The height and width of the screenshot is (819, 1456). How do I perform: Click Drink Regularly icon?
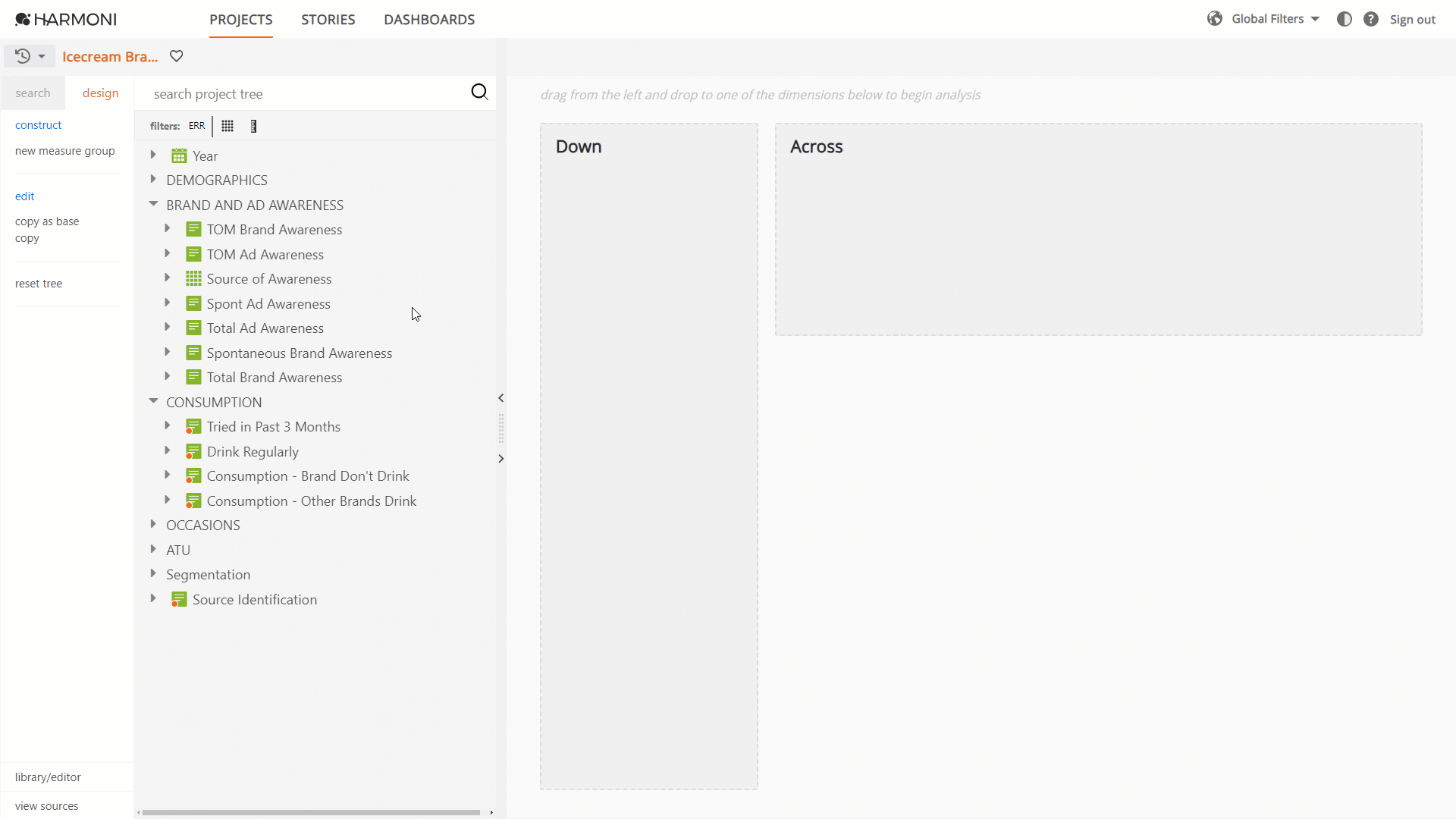pos(193,452)
